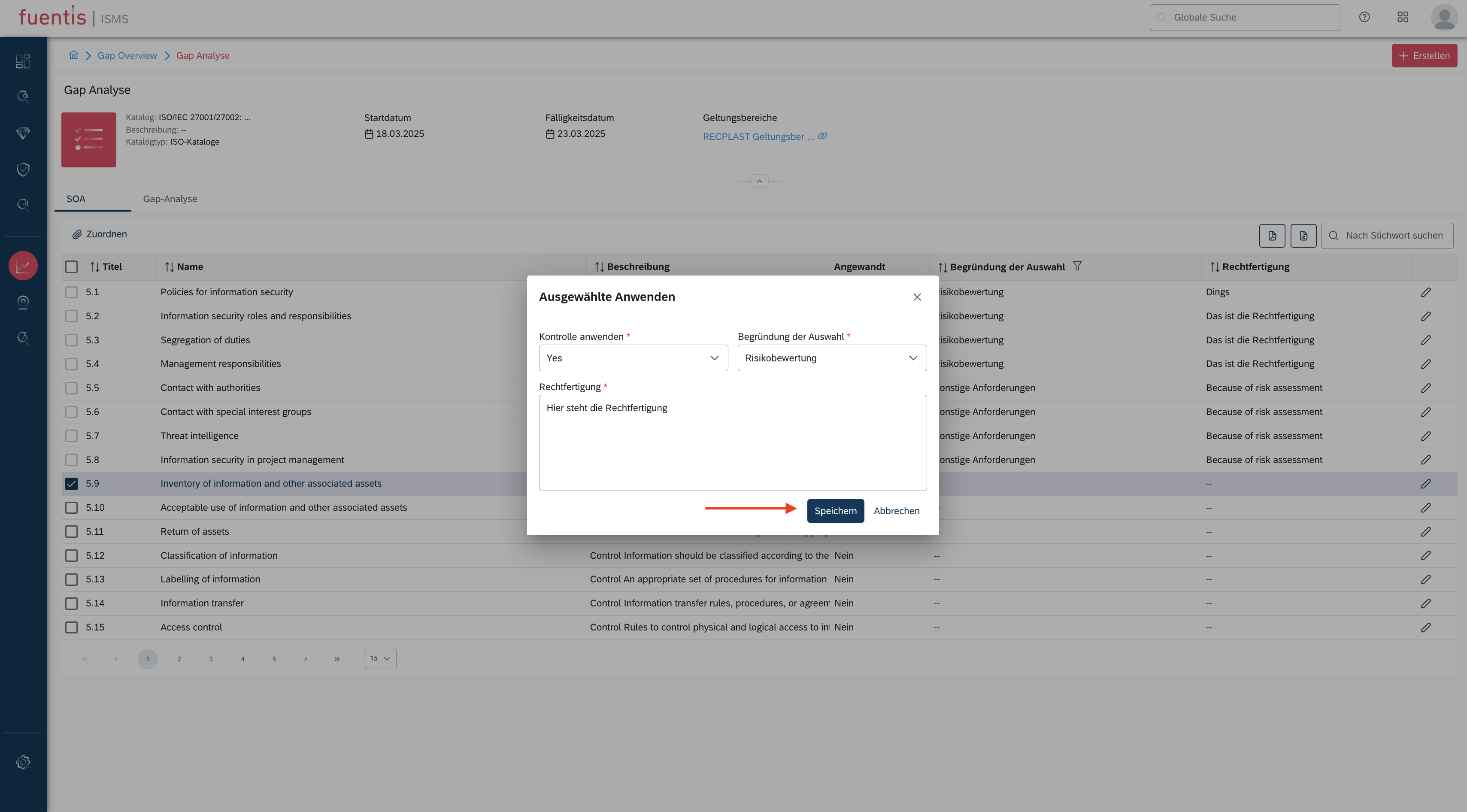Click Abbrechen in the dialog
The image size is (1467, 812).
pos(896,511)
